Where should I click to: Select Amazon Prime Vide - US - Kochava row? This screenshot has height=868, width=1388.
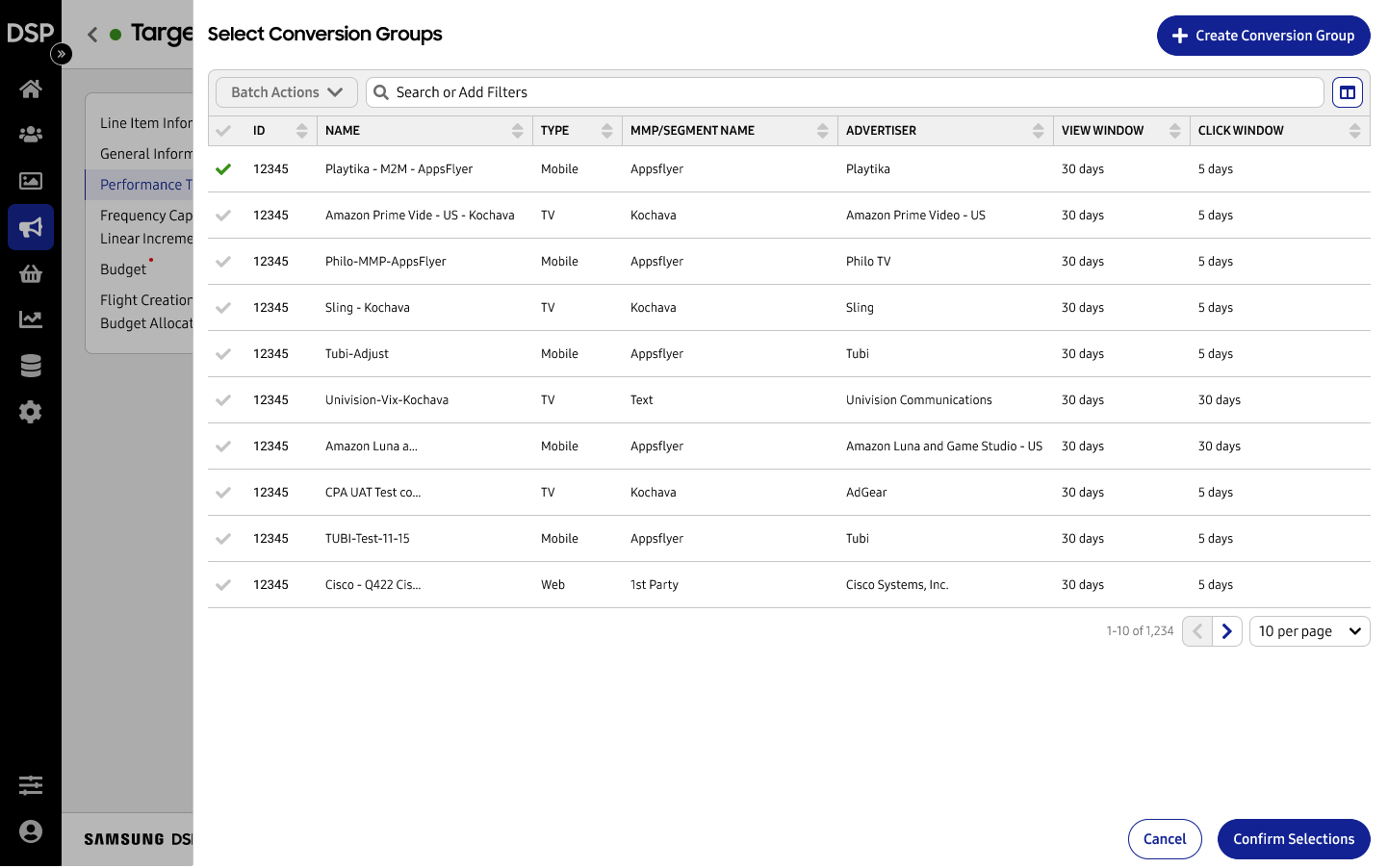[223, 216]
